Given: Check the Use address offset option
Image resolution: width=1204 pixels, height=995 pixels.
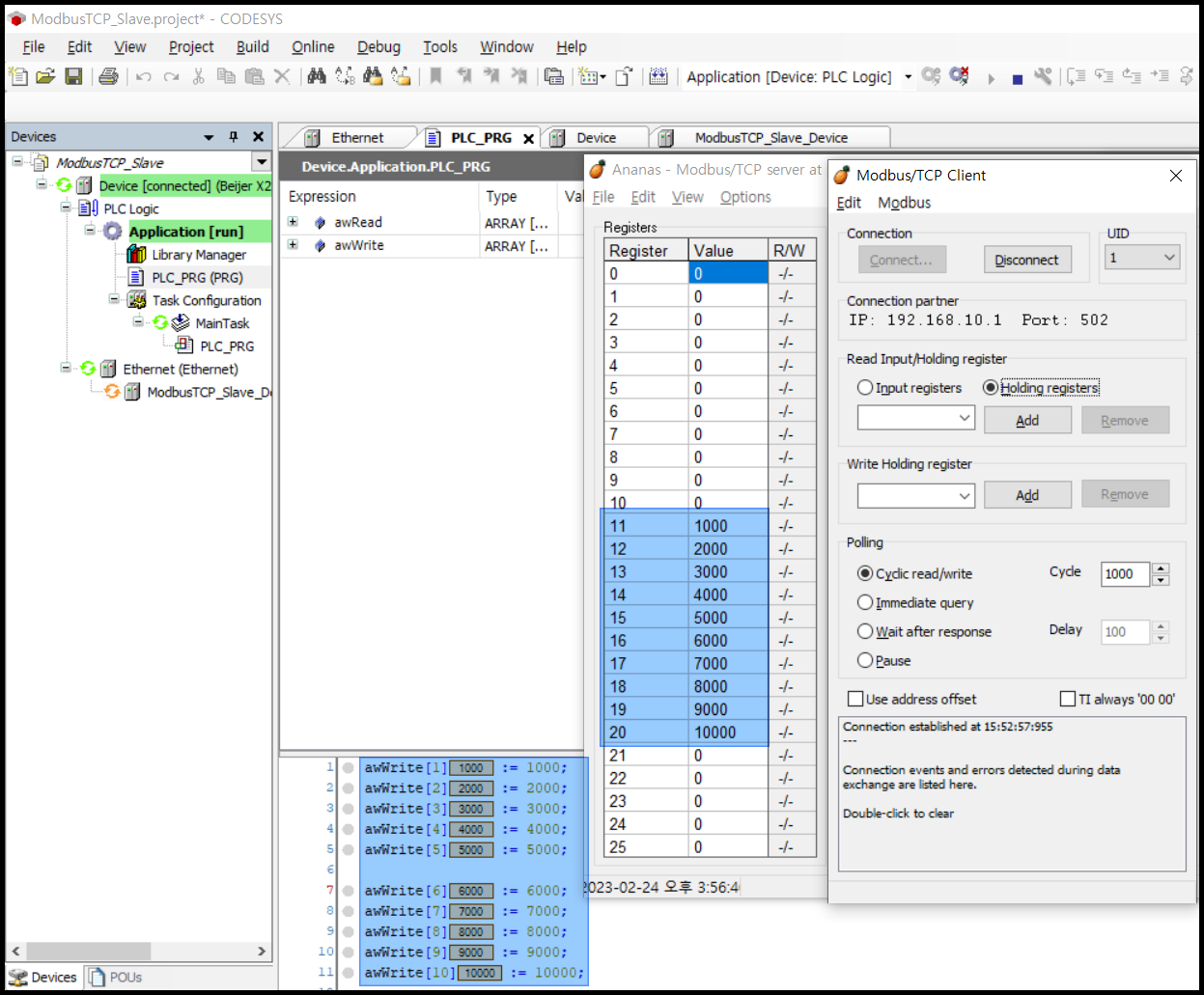Looking at the screenshot, I should coord(855,698).
